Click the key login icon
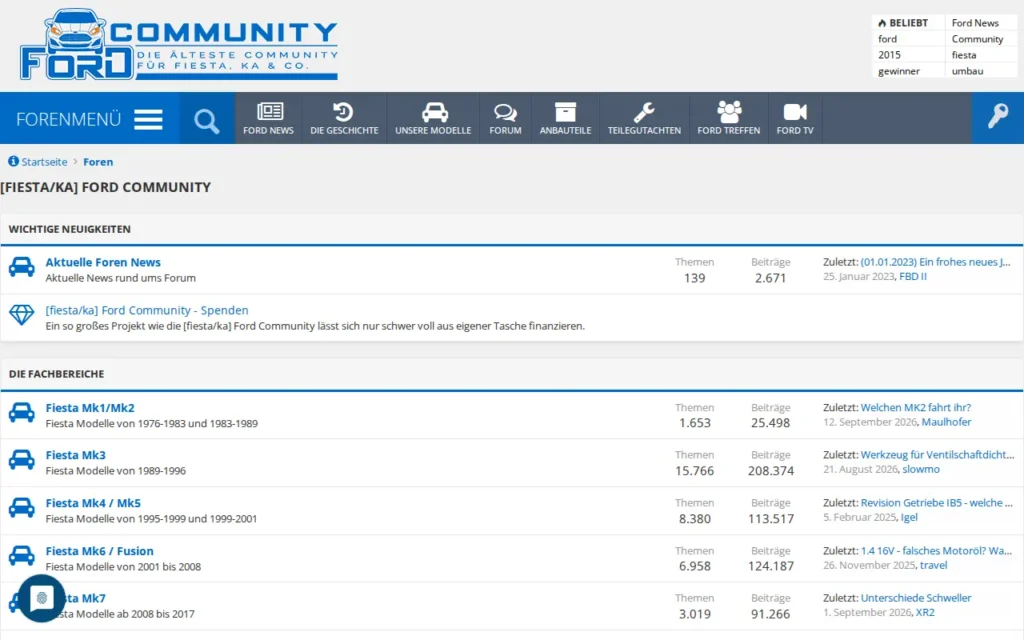 [997, 116]
